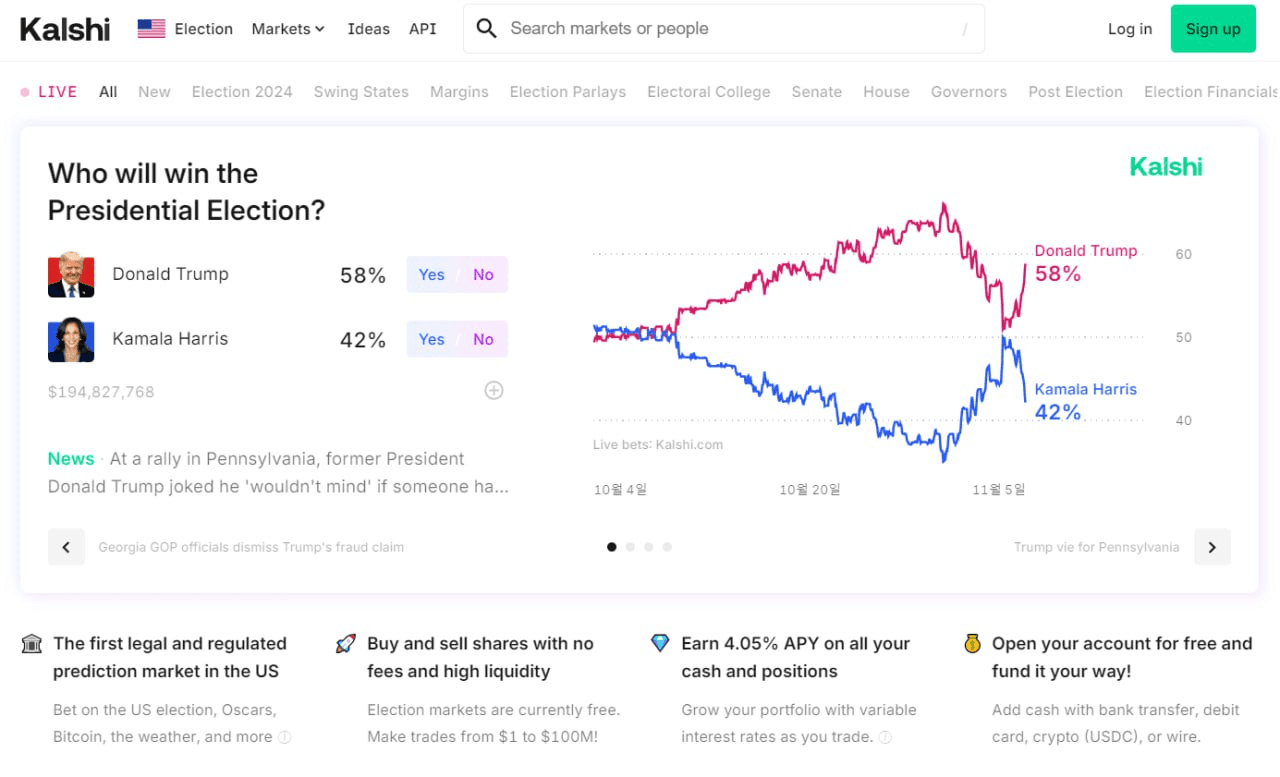Select the Swing States tab
Viewport: 1280px width, 777px height.
click(x=361, y=92)
